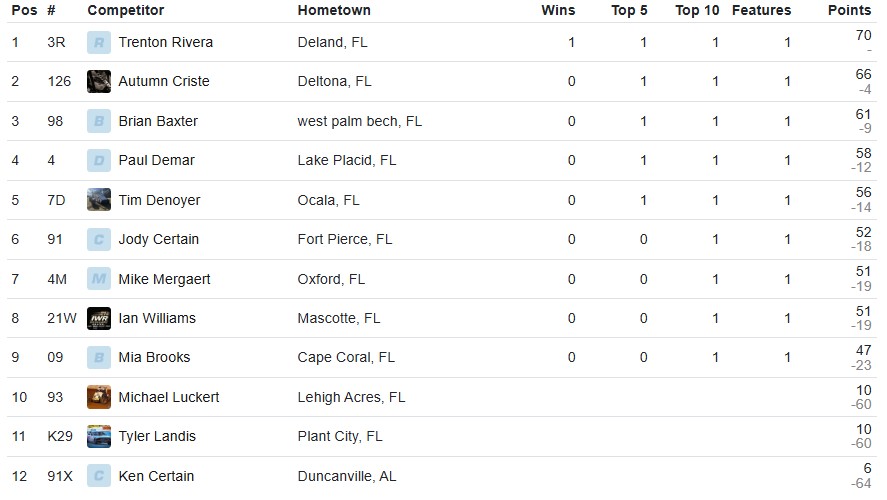Open Autumn Criste's competitor name link
Image resolution: width=887 pixels, height=500 pixels.
pyautogui.click(x=163, y=82)
